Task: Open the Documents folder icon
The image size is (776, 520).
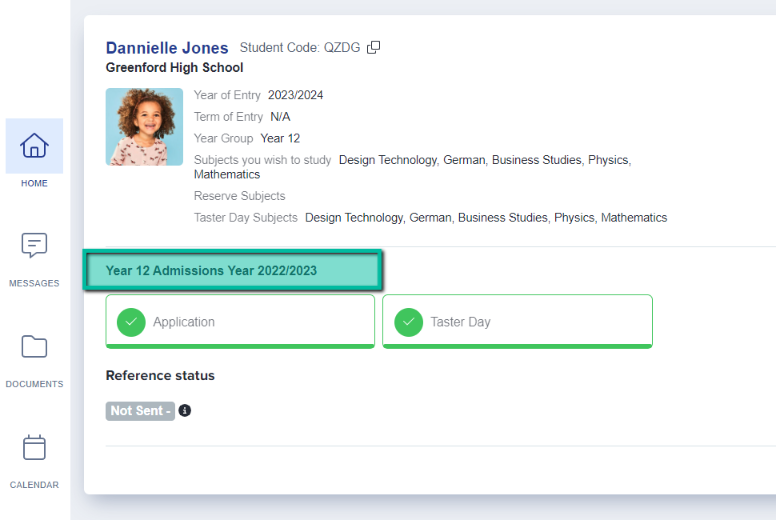Action: (34, 346)
